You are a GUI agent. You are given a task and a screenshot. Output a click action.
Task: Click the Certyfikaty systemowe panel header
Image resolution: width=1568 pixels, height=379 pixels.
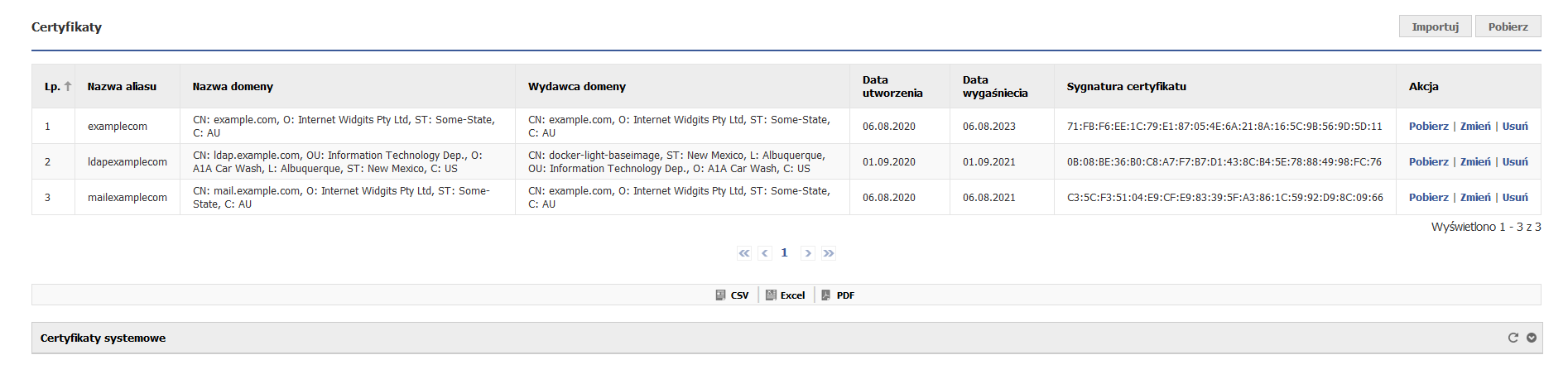(786, 338)
